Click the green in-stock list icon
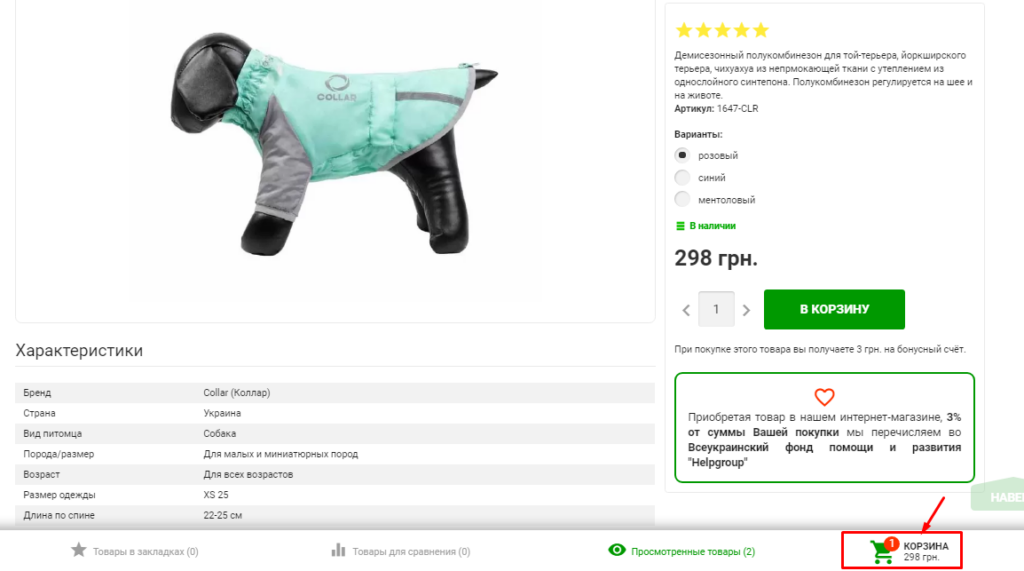 [x=681, y=226]
